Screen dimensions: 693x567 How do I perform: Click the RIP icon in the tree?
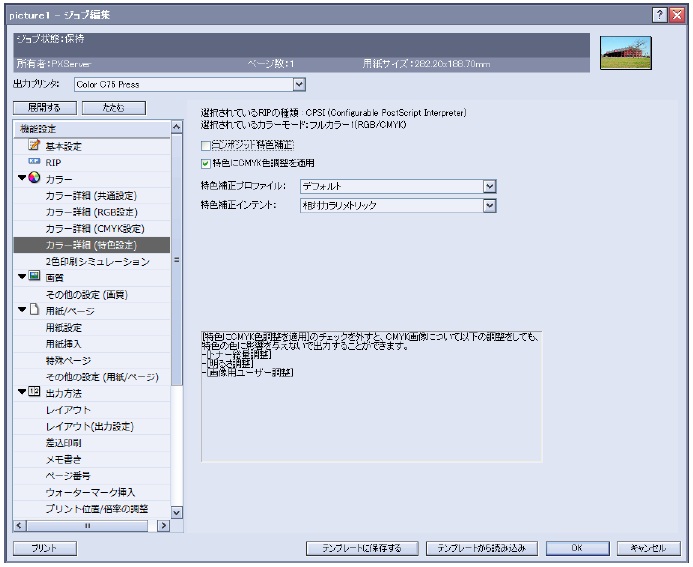[33, 161]
